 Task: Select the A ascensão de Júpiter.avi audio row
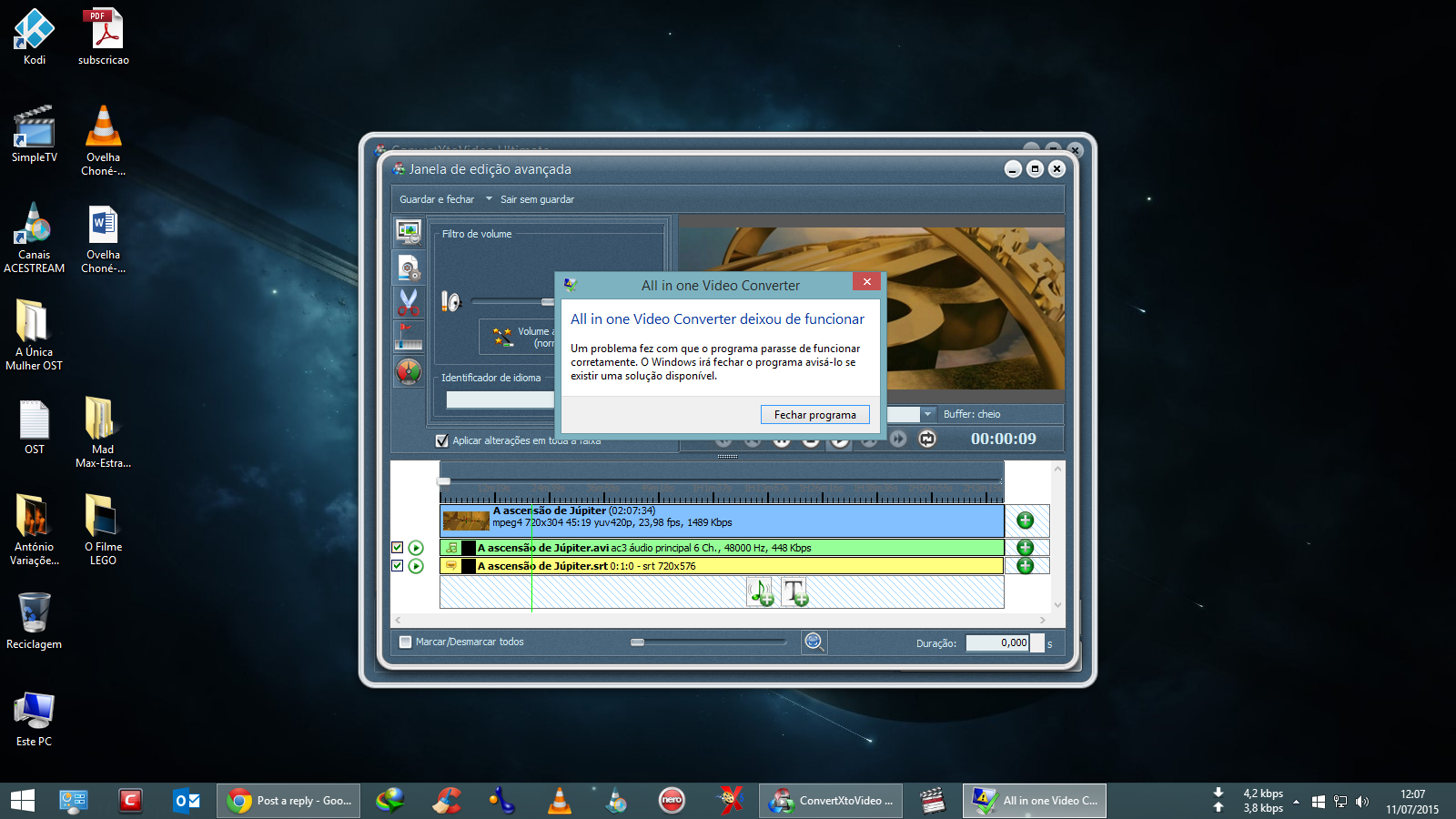(722, 548)
